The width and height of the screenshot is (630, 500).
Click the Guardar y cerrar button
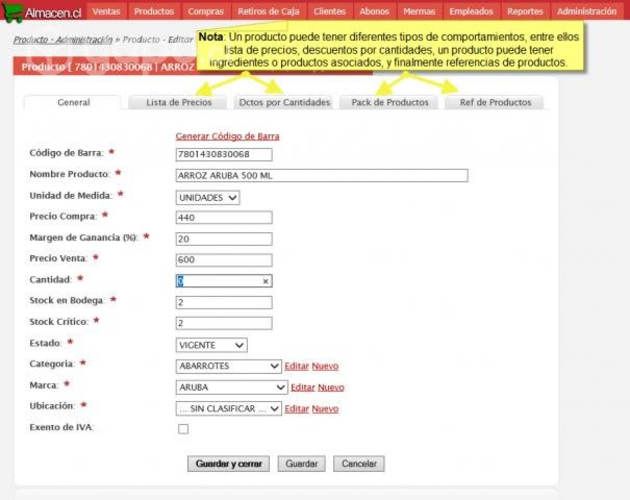pos(229,464)
